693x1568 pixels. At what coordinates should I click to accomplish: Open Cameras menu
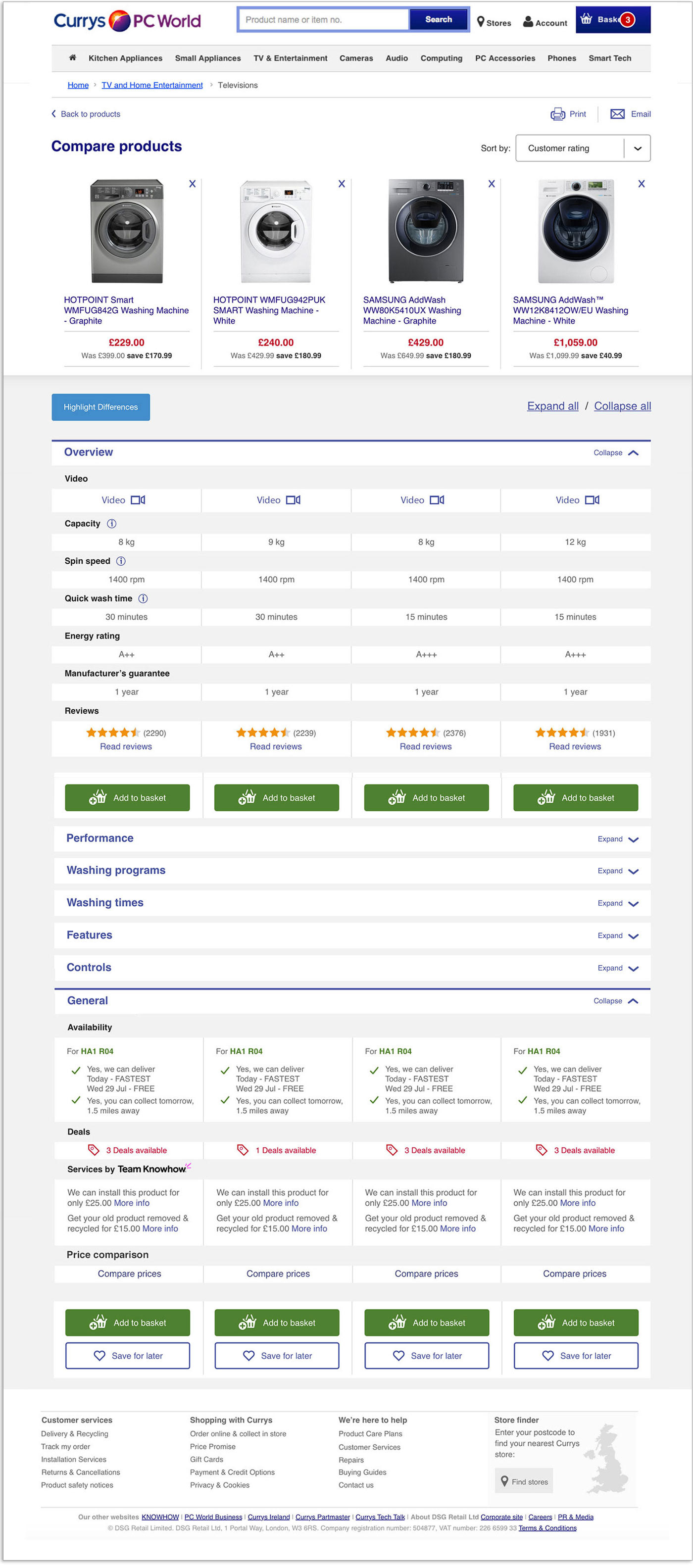point(356,58)
